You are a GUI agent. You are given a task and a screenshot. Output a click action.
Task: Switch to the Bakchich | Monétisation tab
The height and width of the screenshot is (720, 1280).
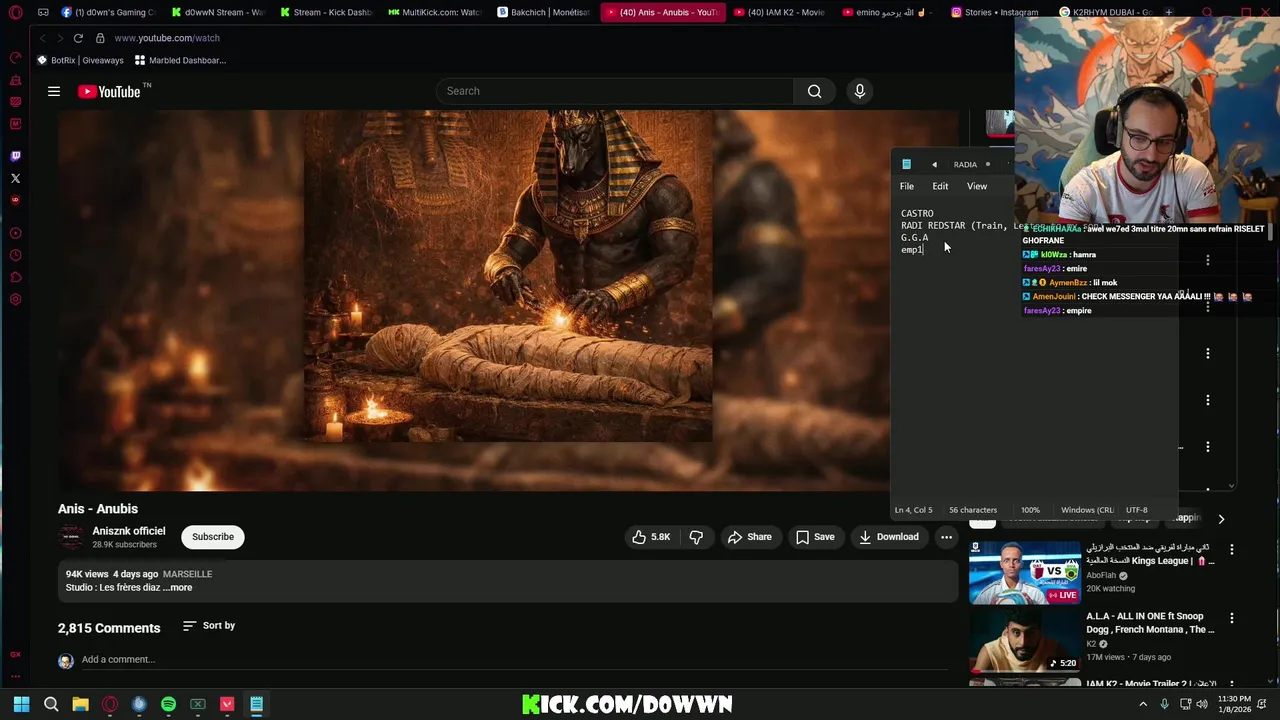click(542, 13)
